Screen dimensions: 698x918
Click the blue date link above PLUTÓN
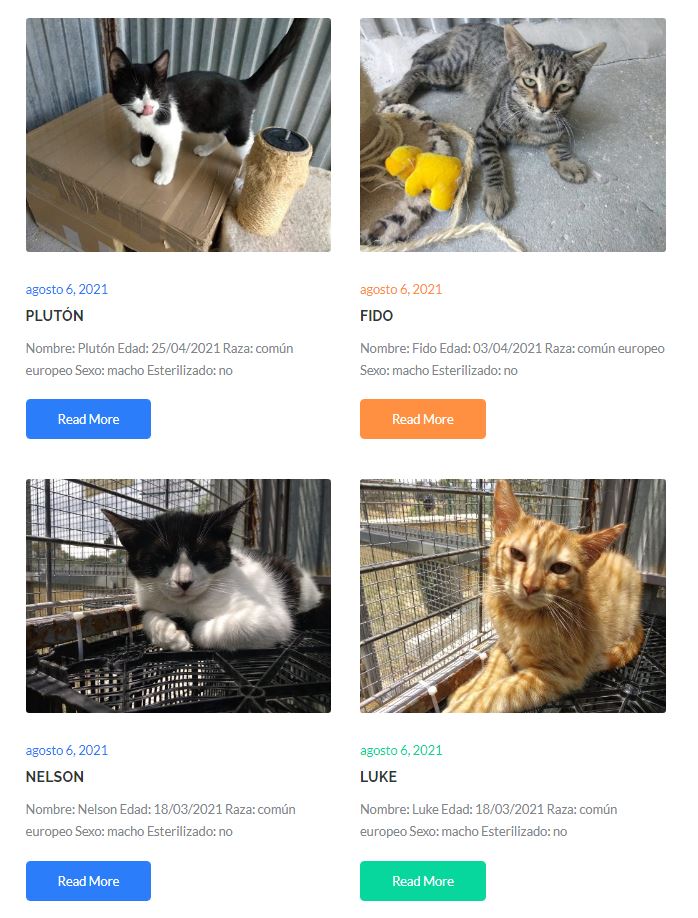pyautogui.click(x=67, y=289)
